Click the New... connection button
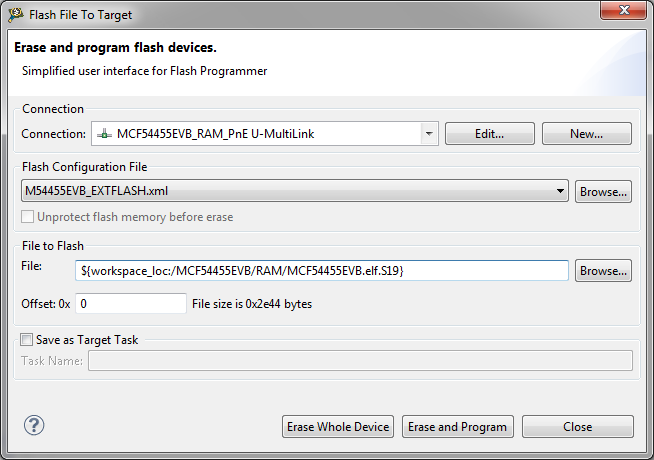Image resolution: width=654 pixels, height=460 pixels. (x=586, y=134)
